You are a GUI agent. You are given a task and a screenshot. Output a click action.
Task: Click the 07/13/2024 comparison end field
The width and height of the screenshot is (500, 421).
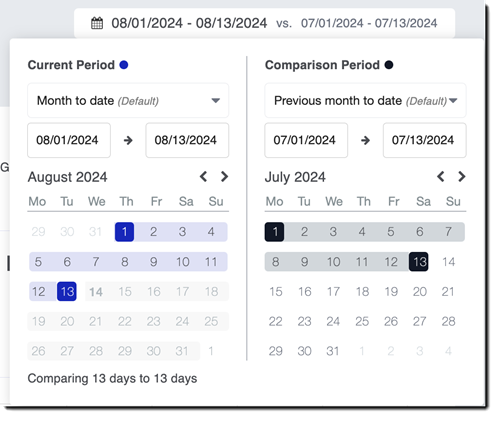tap(425, 140)
